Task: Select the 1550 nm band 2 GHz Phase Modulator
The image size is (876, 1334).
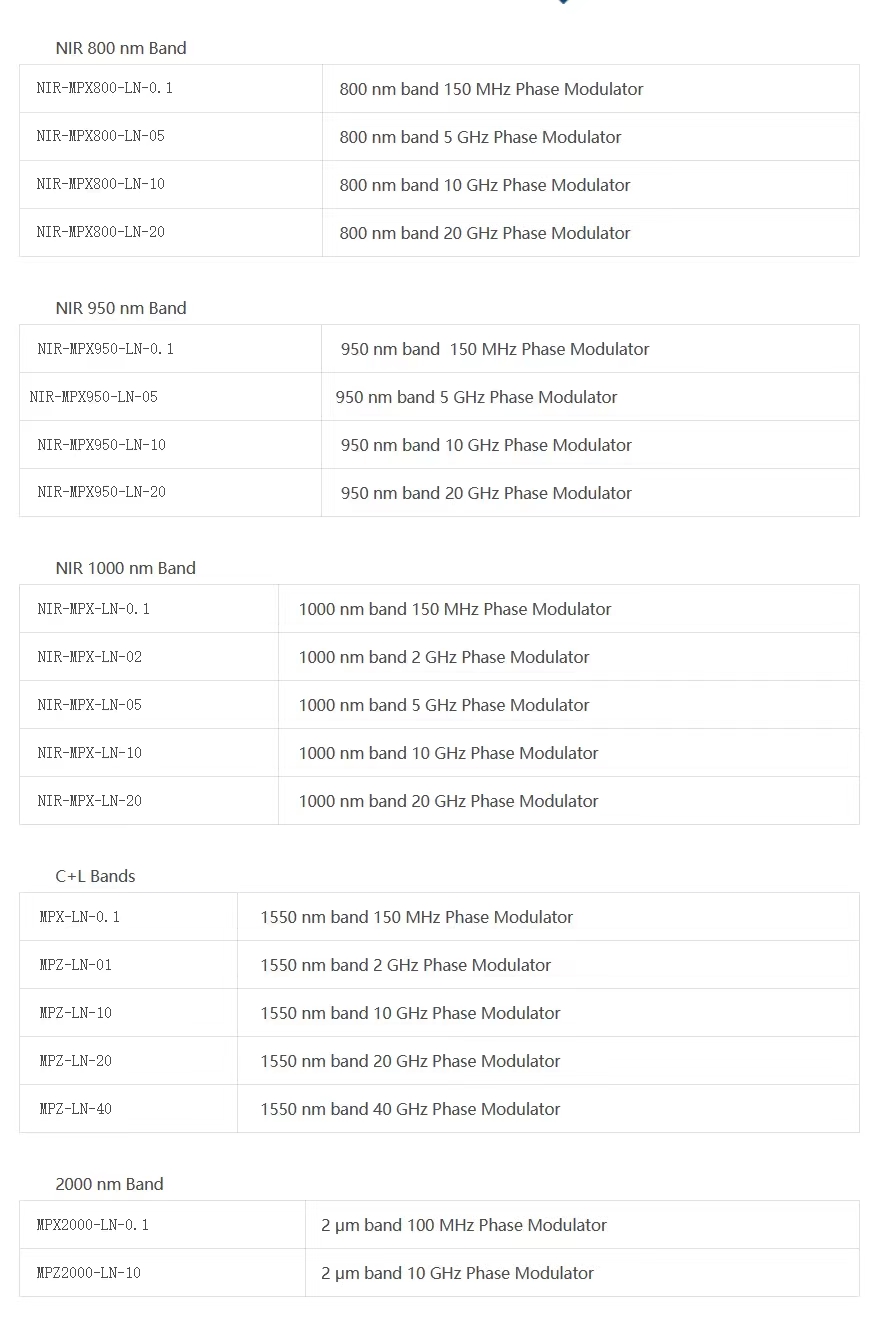Action: 405,965
